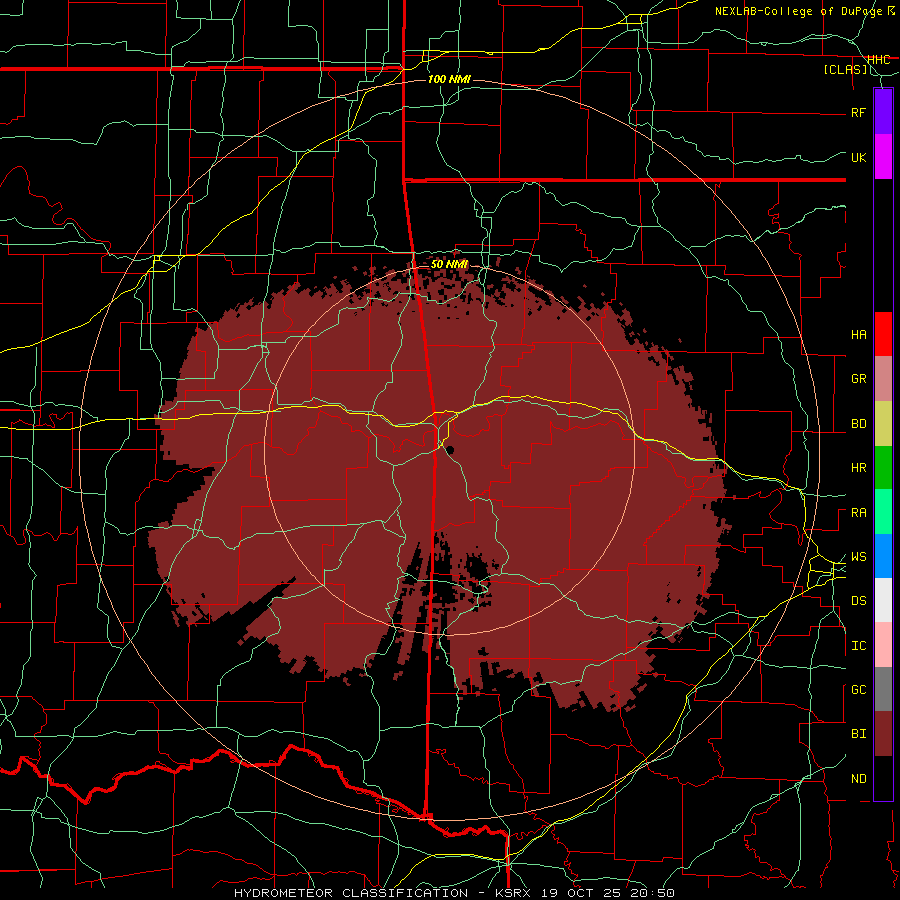This screenshot has height=900, width=900.
Task: Click the GC legend label
Action: 858,690
